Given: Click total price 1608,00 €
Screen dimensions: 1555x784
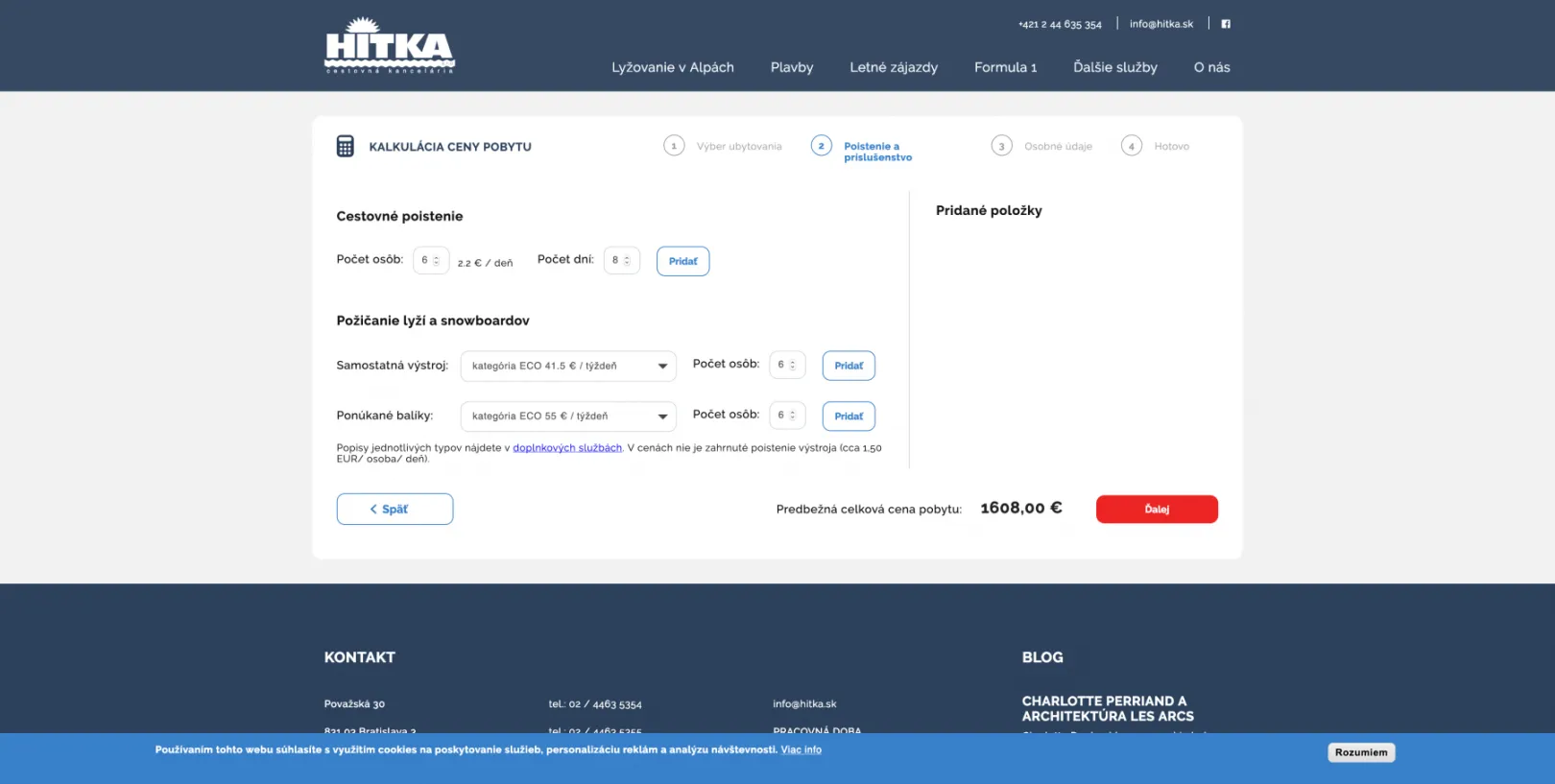Looking at the screenshot, I should click(1021, 508).
